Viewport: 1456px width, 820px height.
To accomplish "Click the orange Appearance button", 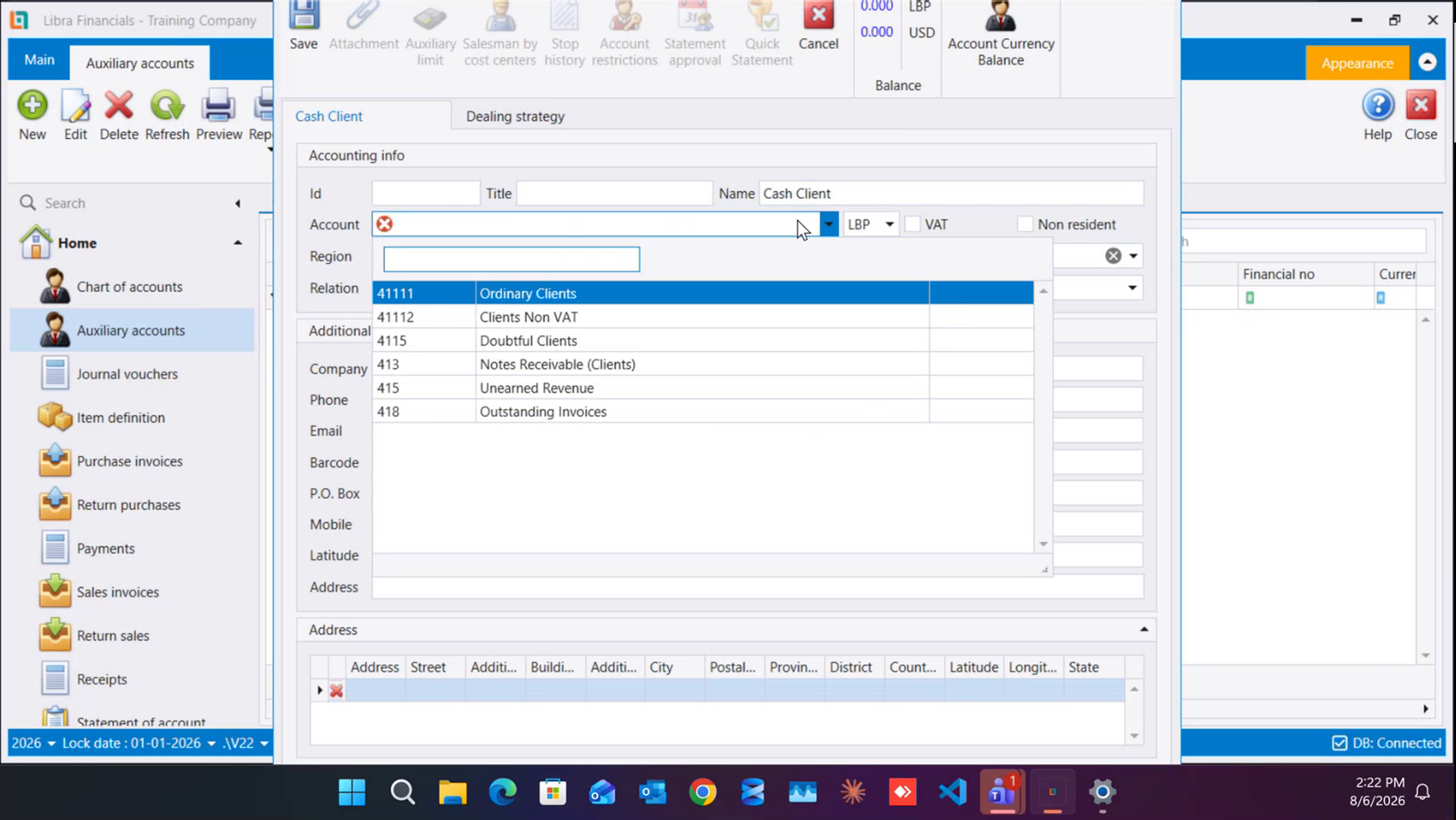I will (1357, 63).
